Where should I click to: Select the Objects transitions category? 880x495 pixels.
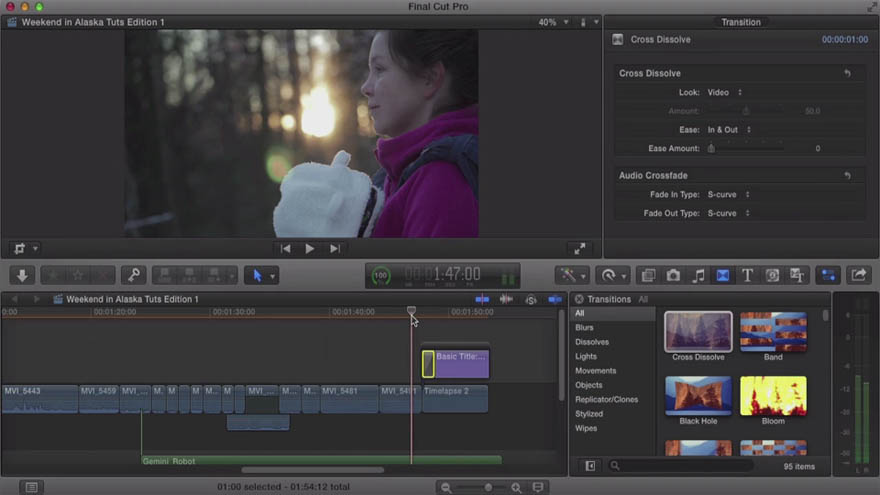[x=613, y=385]
